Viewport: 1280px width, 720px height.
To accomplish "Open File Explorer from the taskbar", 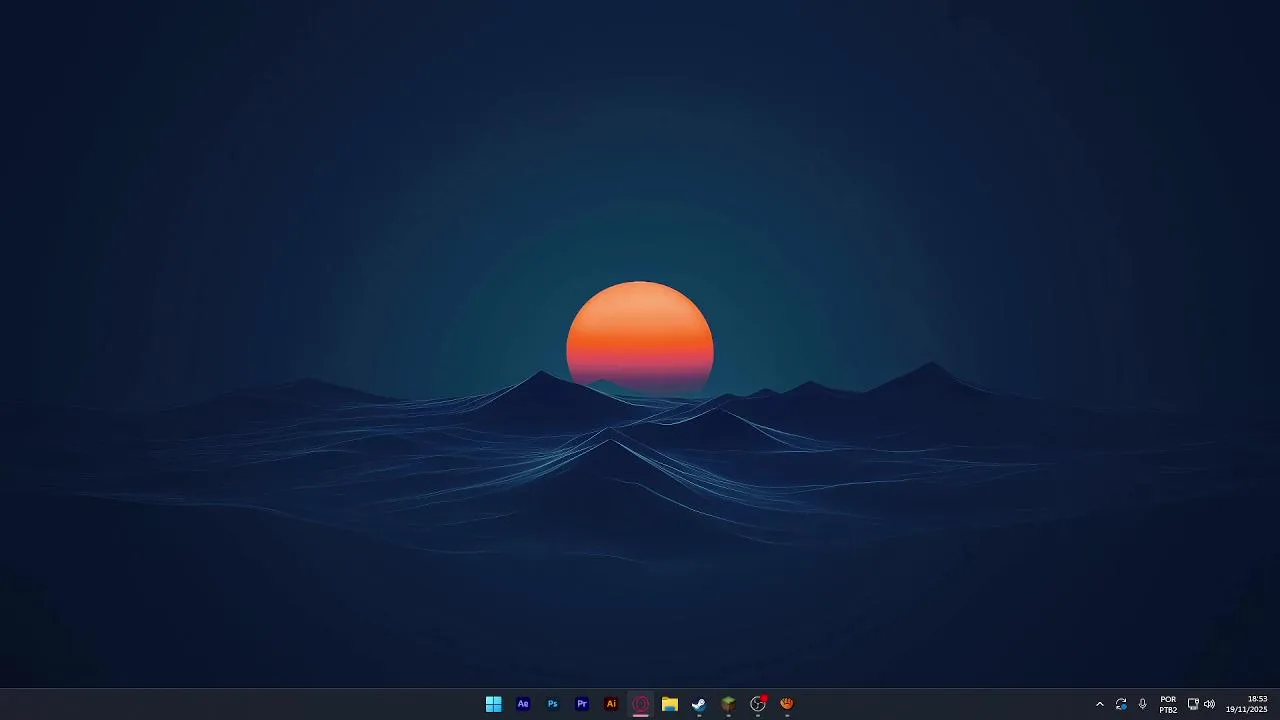I will [x=670, y=704].
